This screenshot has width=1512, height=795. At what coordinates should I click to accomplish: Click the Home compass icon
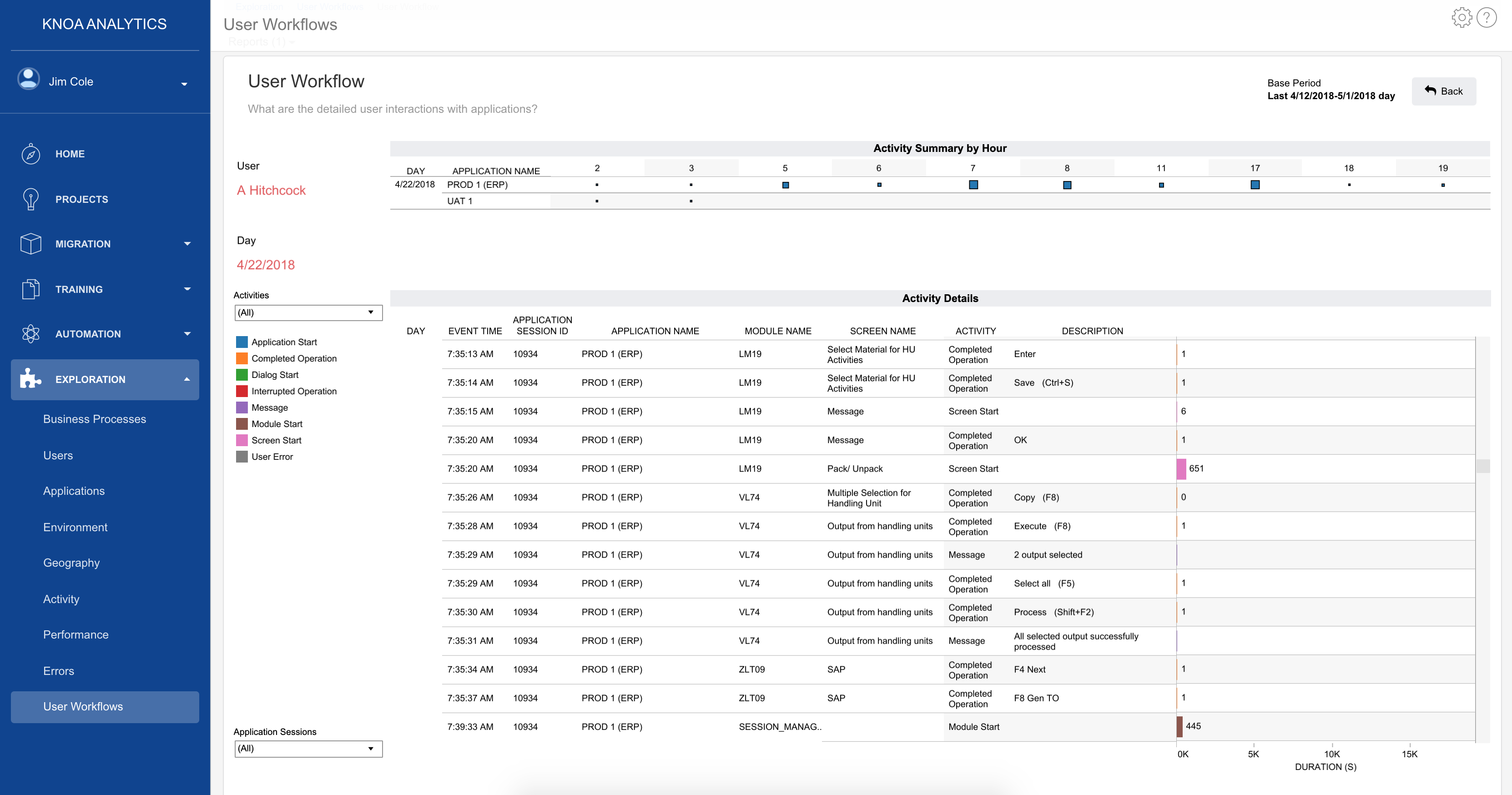coord(30,154)
